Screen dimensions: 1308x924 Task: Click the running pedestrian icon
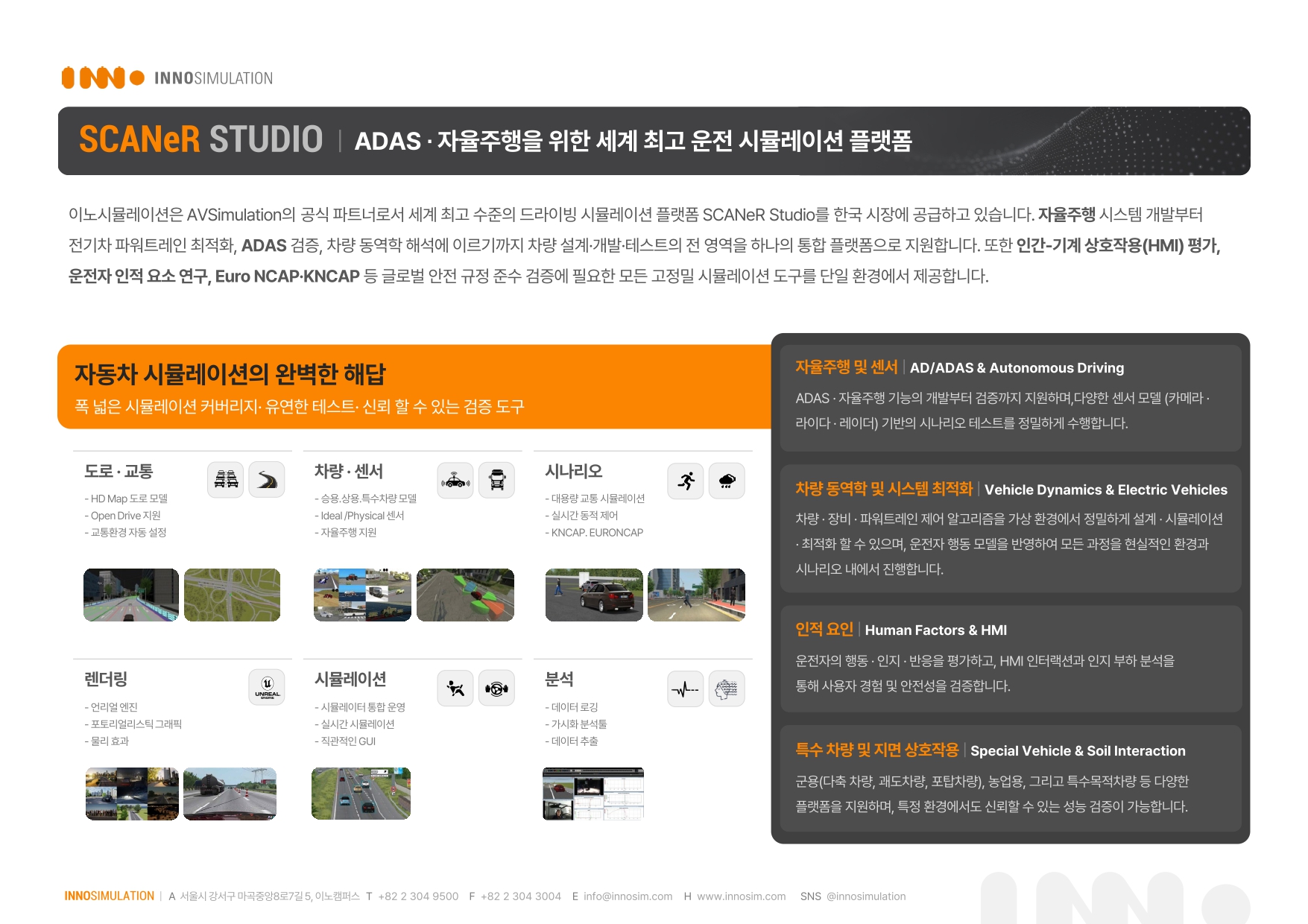click(686, 481)
